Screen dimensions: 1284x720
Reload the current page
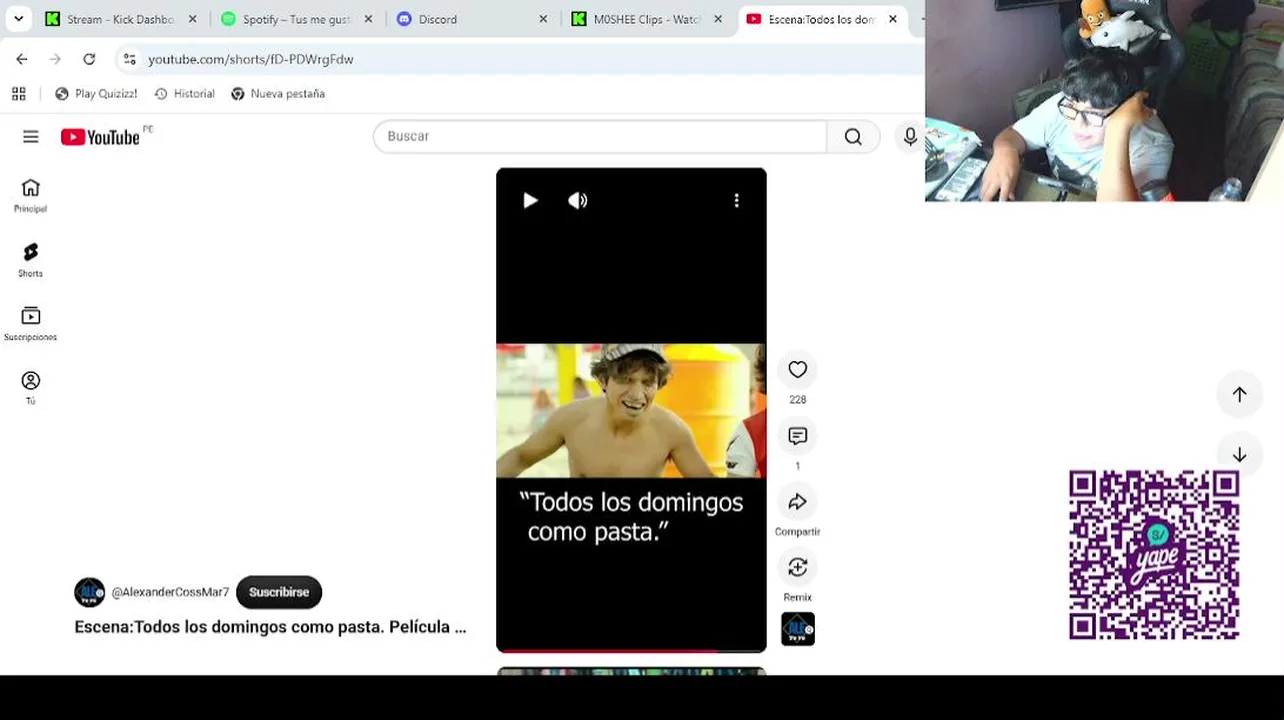[89, 59]
